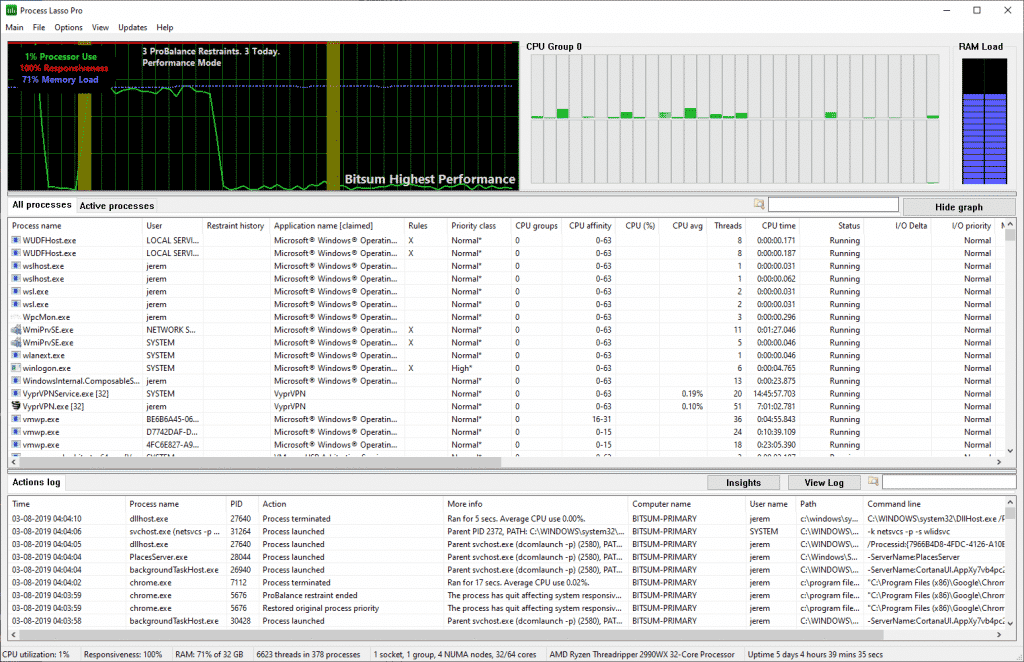Screen dimensions: 1024x662
Task: Click the CPU Group 0 core graph
Action: coord(735,119)
